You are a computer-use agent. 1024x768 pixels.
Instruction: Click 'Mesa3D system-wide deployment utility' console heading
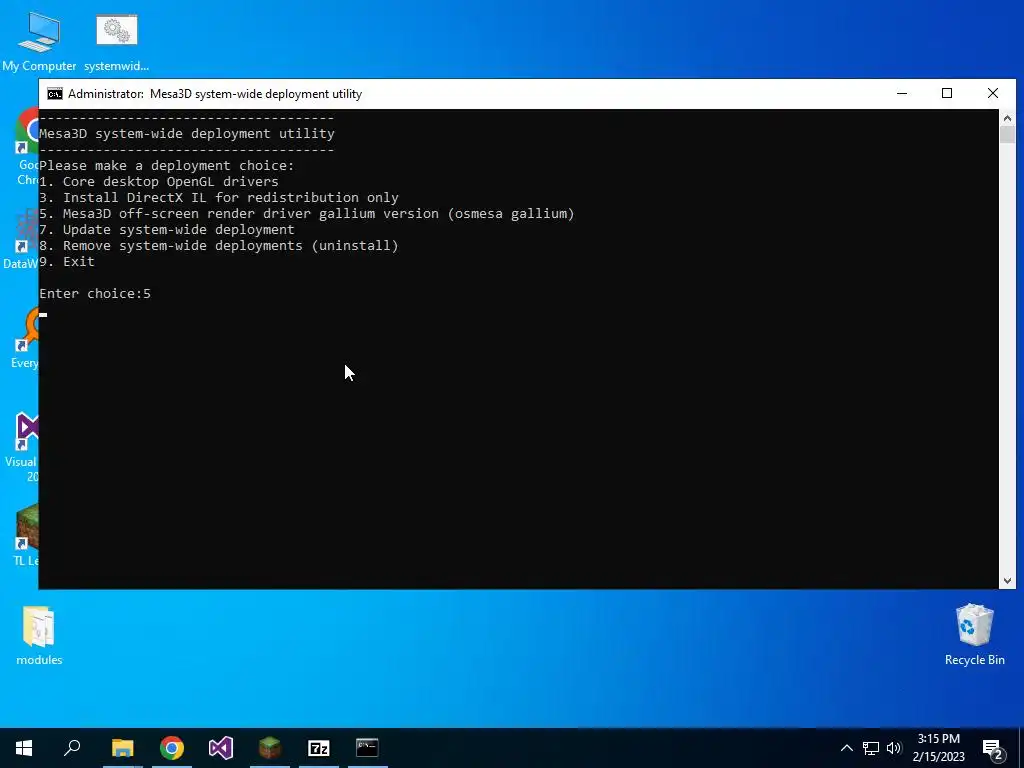(187, 133)
